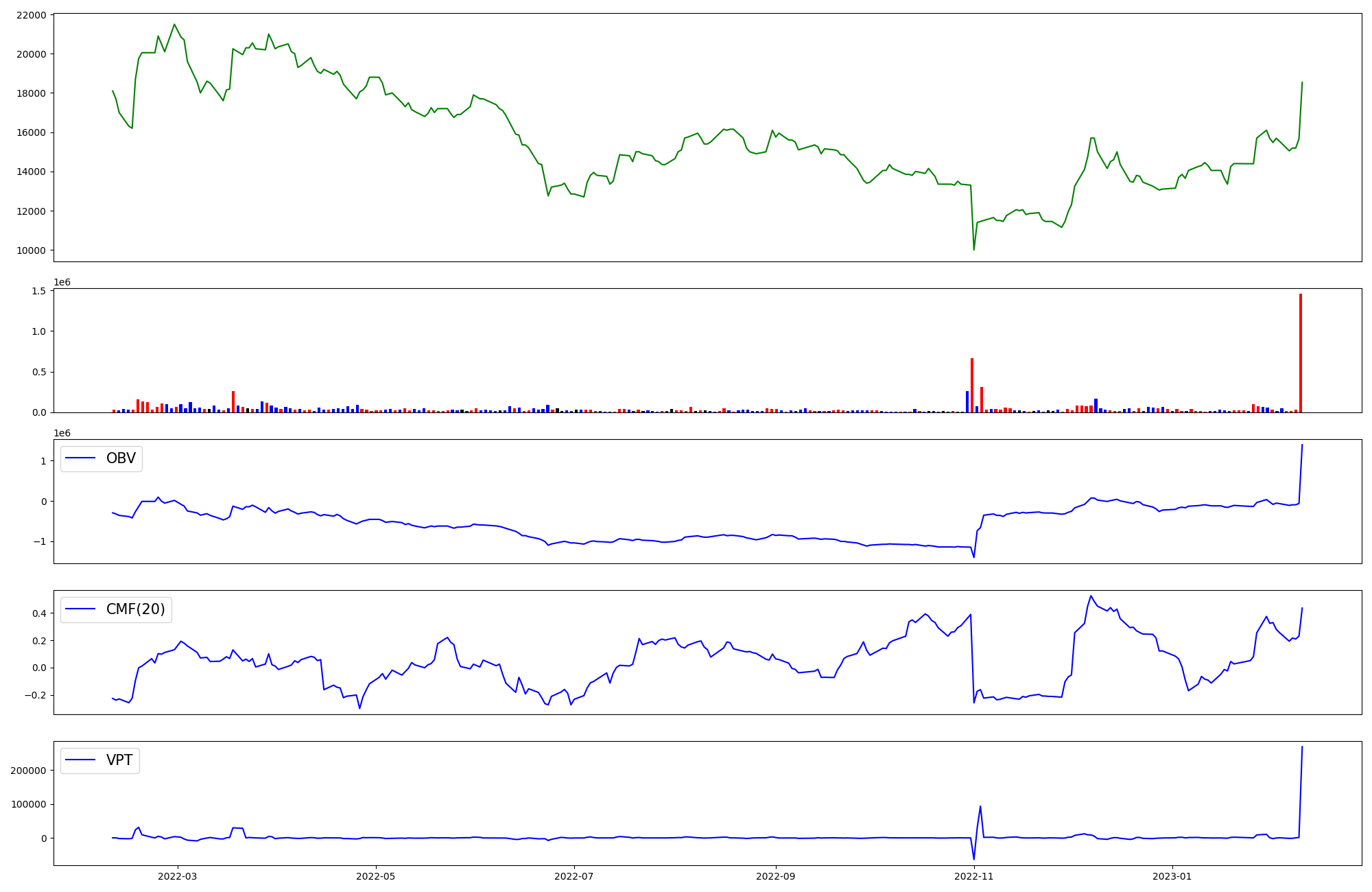Viewport: 1372px width, 892px height.
Task: Click the 2022-05 x-axis date label
Action: coord(375,876)
